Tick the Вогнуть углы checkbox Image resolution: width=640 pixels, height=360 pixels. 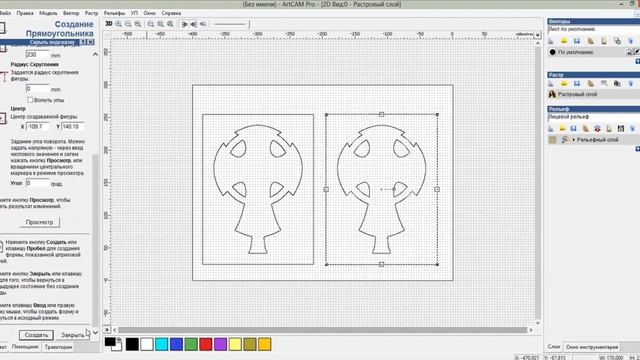(x=30, y=100)
